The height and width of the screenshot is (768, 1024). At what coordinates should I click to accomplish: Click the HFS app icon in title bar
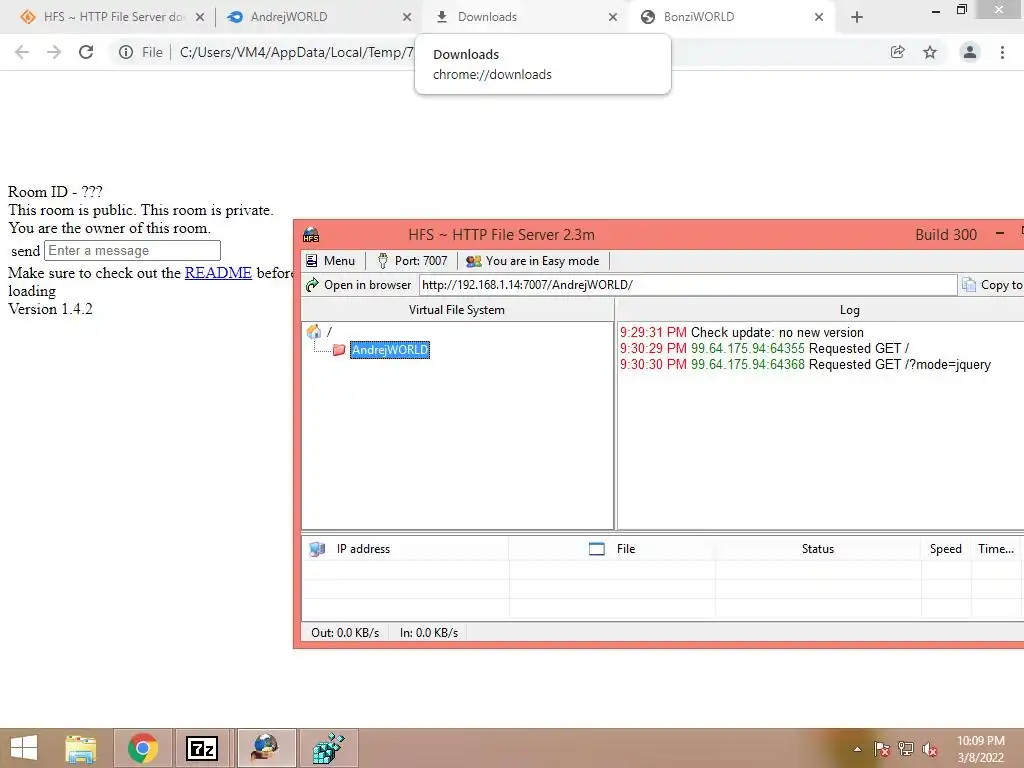coord(312,234)
